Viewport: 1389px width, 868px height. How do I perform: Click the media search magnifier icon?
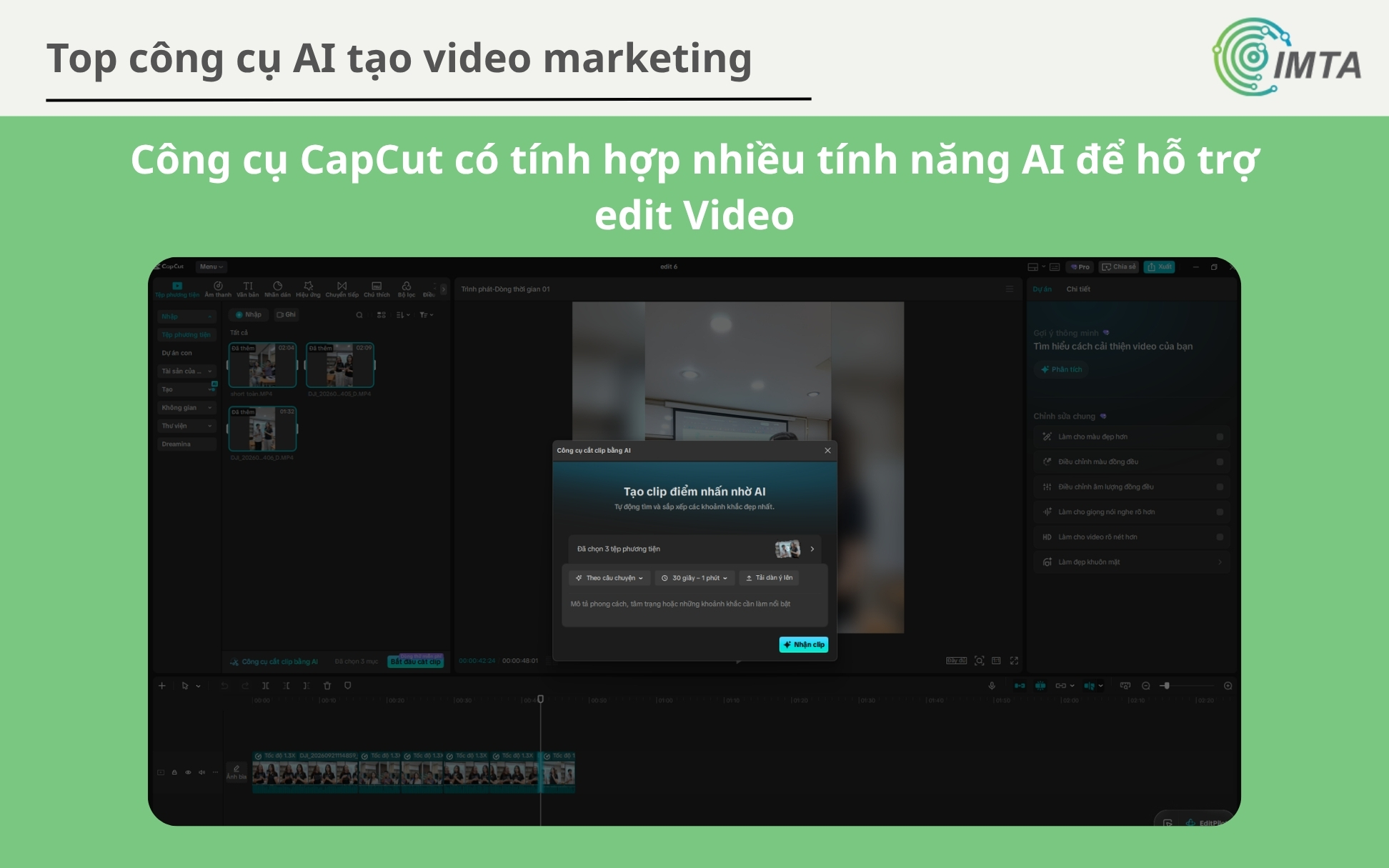coord(359,315)
